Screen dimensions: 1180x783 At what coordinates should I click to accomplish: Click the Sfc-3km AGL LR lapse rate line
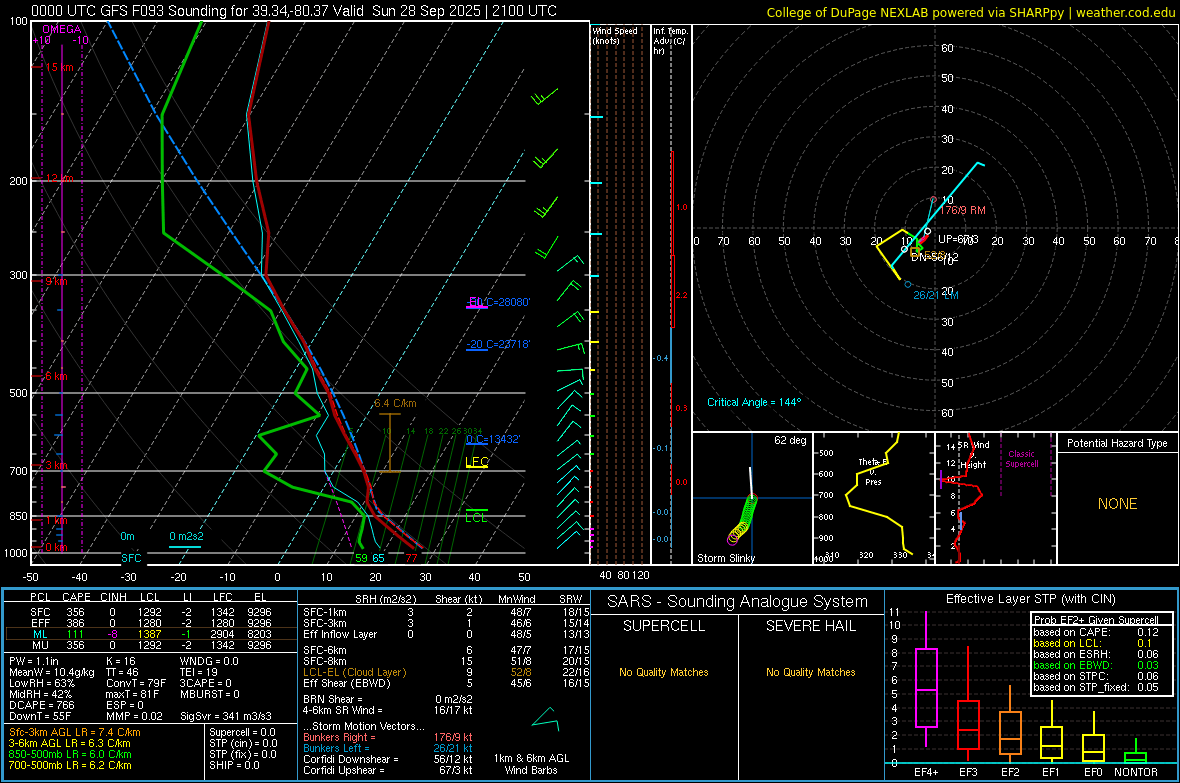point(75,732)
